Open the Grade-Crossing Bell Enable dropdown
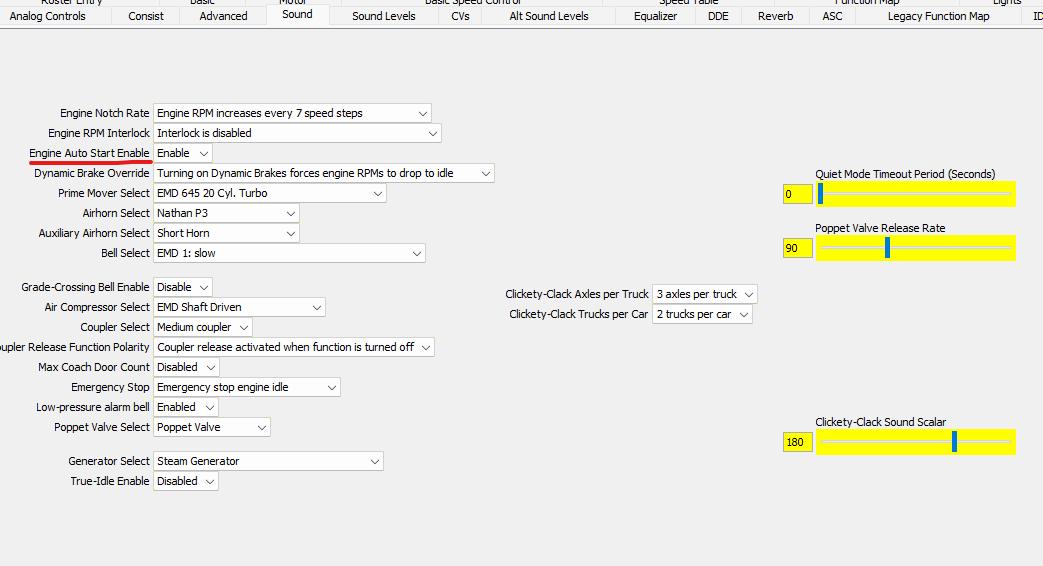Image resolution: width=1043 pixels, height=566 pixels. pyautogui.click(x=183, y=287)
